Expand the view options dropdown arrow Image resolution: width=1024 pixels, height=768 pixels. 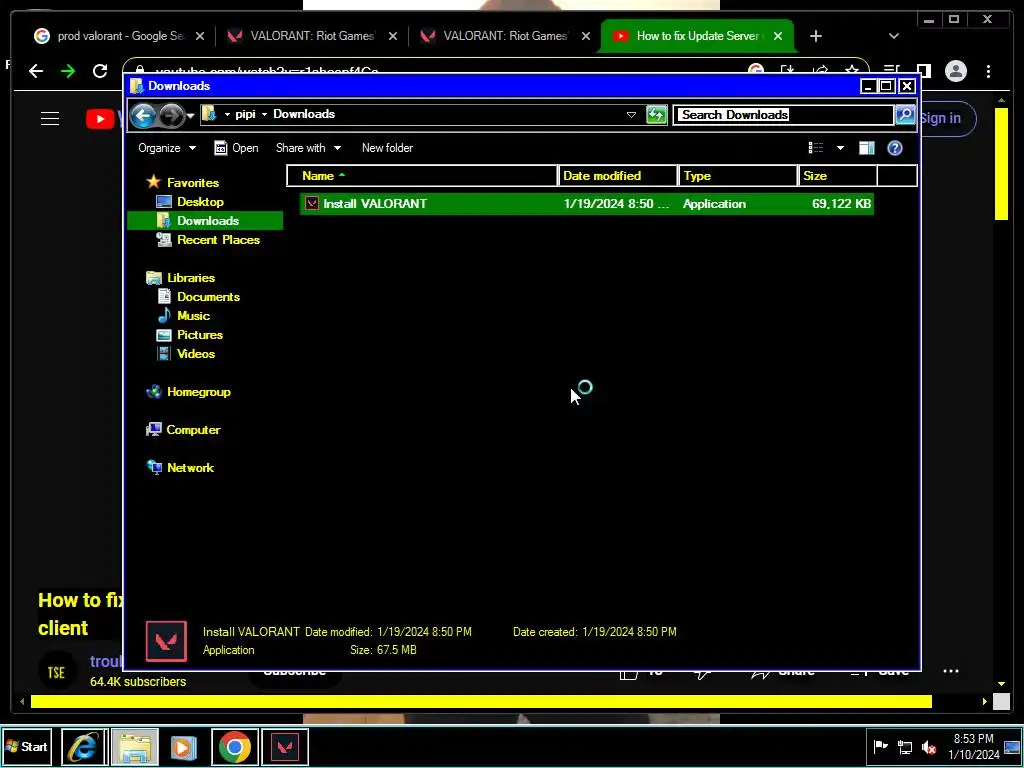[x=840, y=148]
